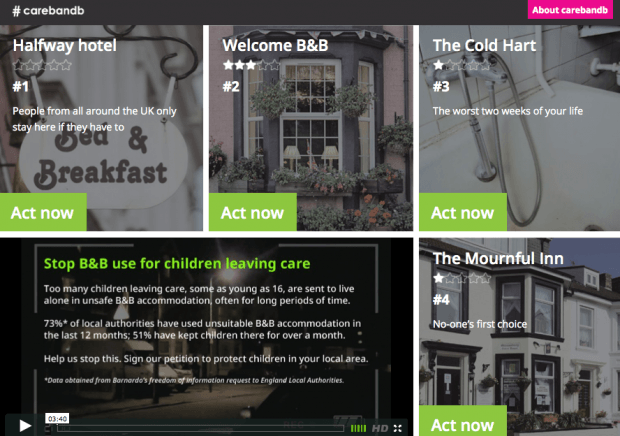Open the About carebandb page
This screenshot has height=436, width=620.
(570, 10)
